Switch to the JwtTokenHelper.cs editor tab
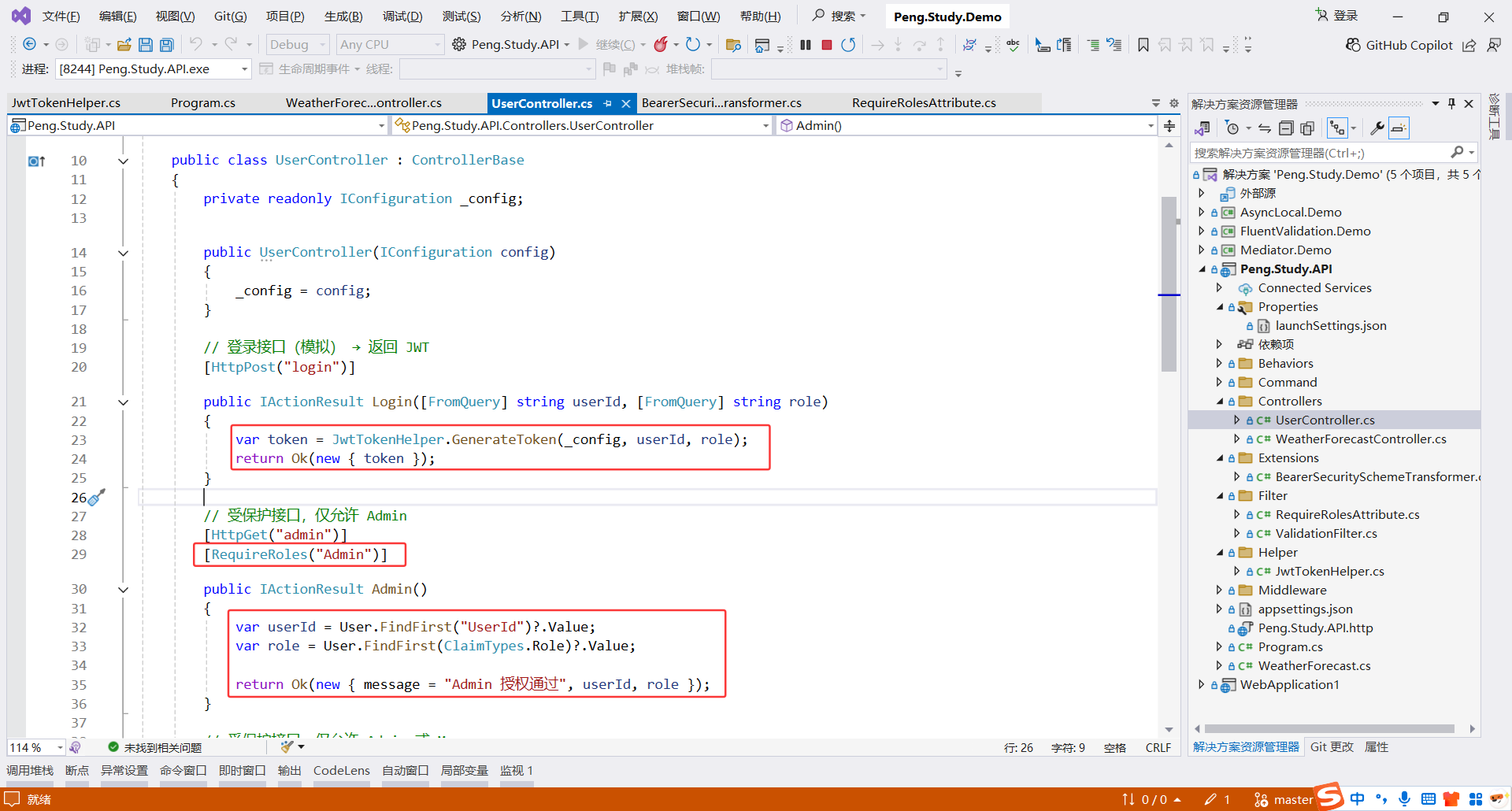The height and width of the screenshot is (811, 1512). [x=66, y=103]
